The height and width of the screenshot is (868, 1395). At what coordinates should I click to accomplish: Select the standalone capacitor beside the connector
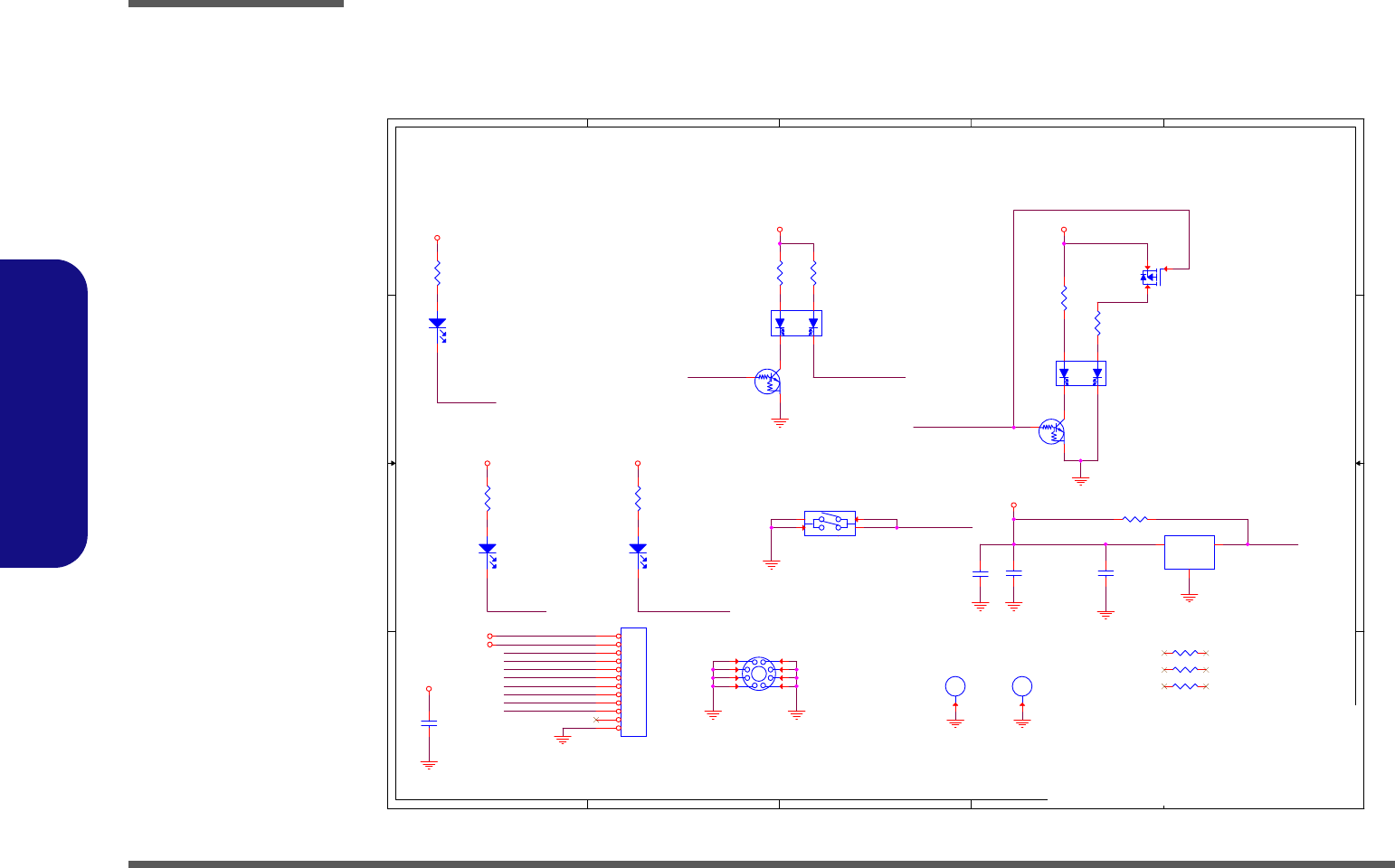429,723
